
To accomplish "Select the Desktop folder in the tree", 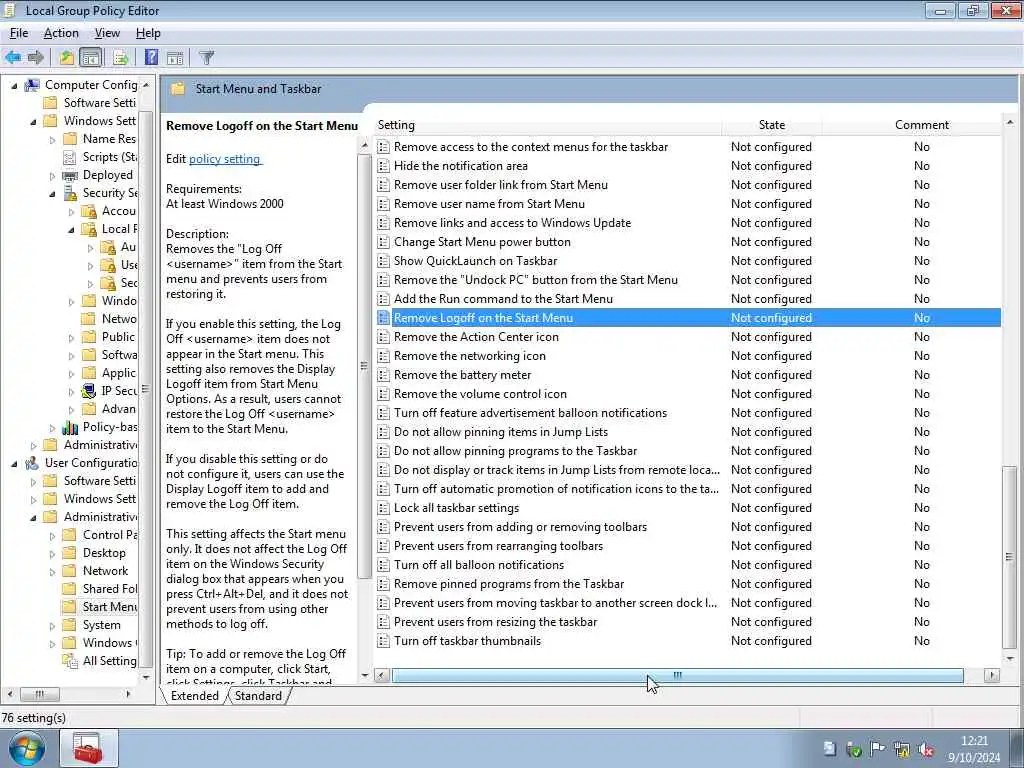I will 104,552.
